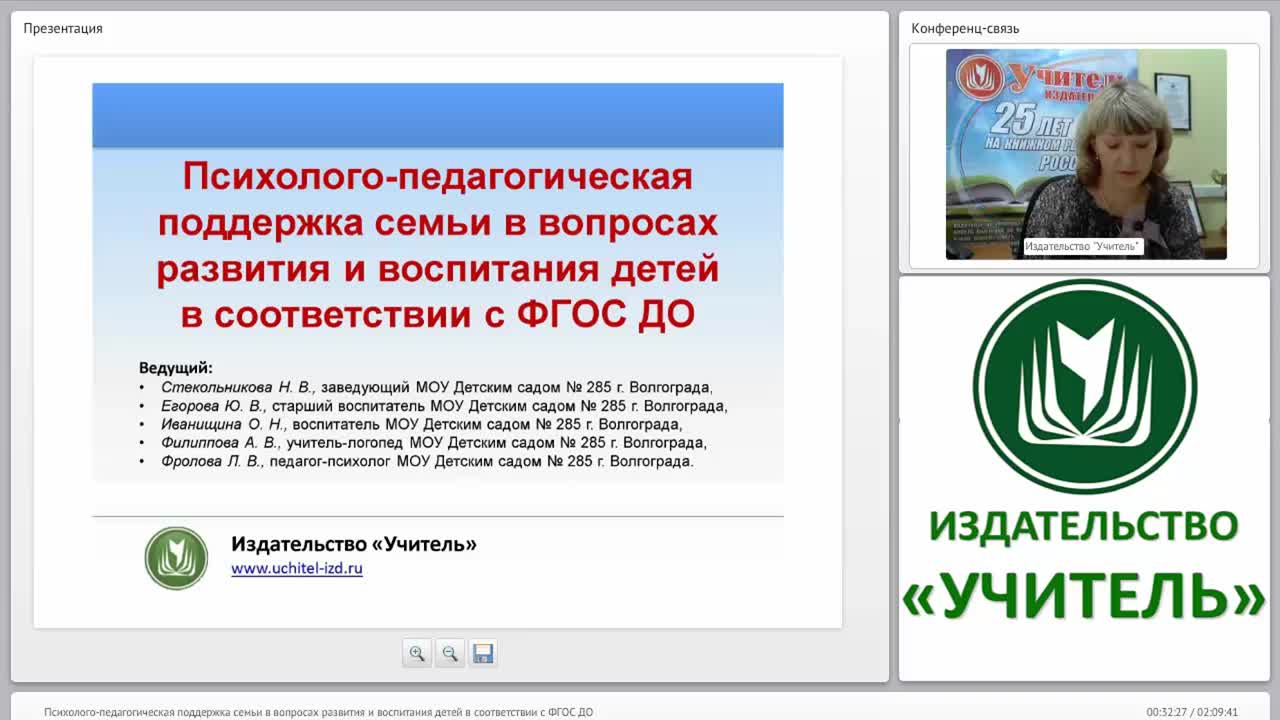This screenshot has height=720, width=1280.
Task: Click the playback time "00:32:27 / 02:09:41"
Action: coord(1192,712)
